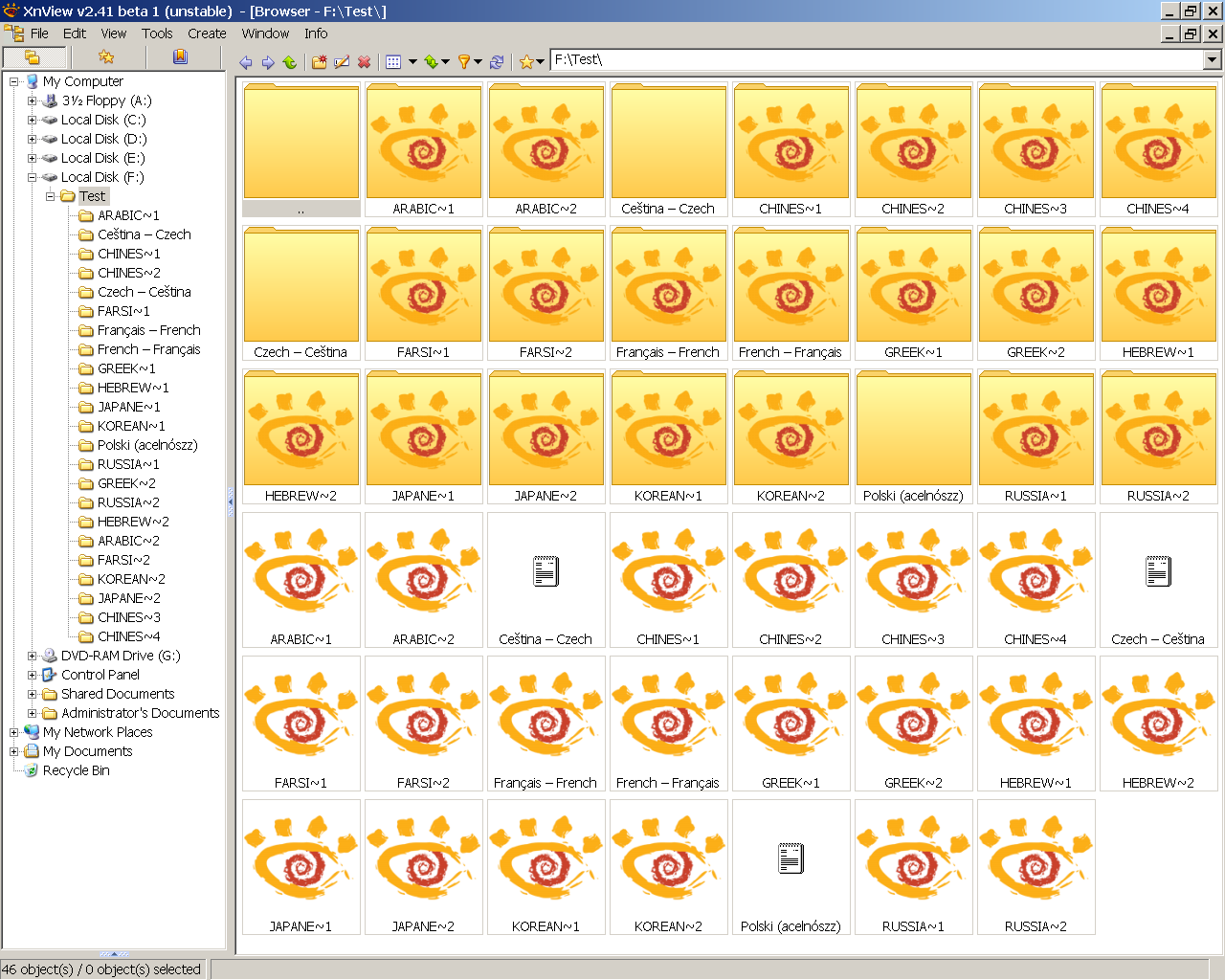Select Local Disk (E:) in the tree
1225x980 pixels.
[103, 158]
